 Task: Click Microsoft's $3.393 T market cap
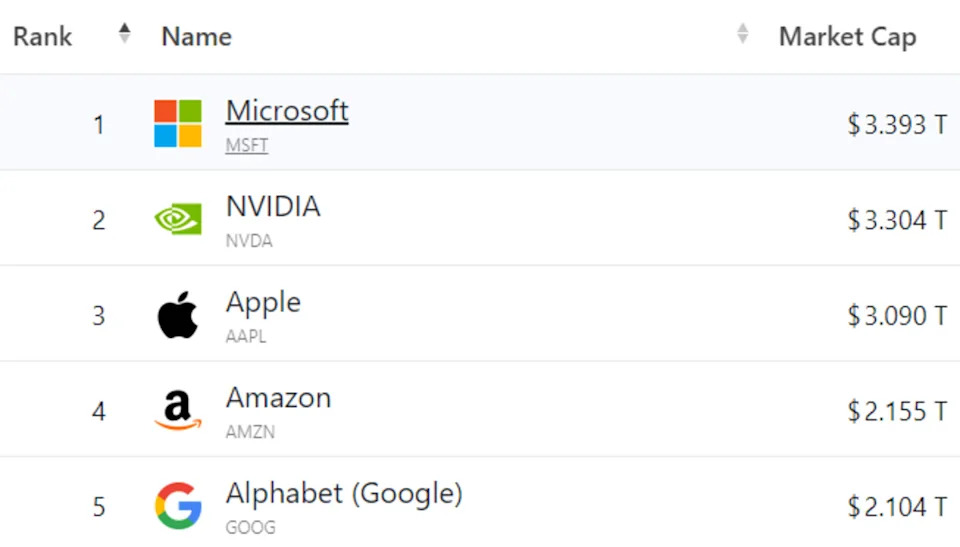pyautogui.click(x=898, y=124)
